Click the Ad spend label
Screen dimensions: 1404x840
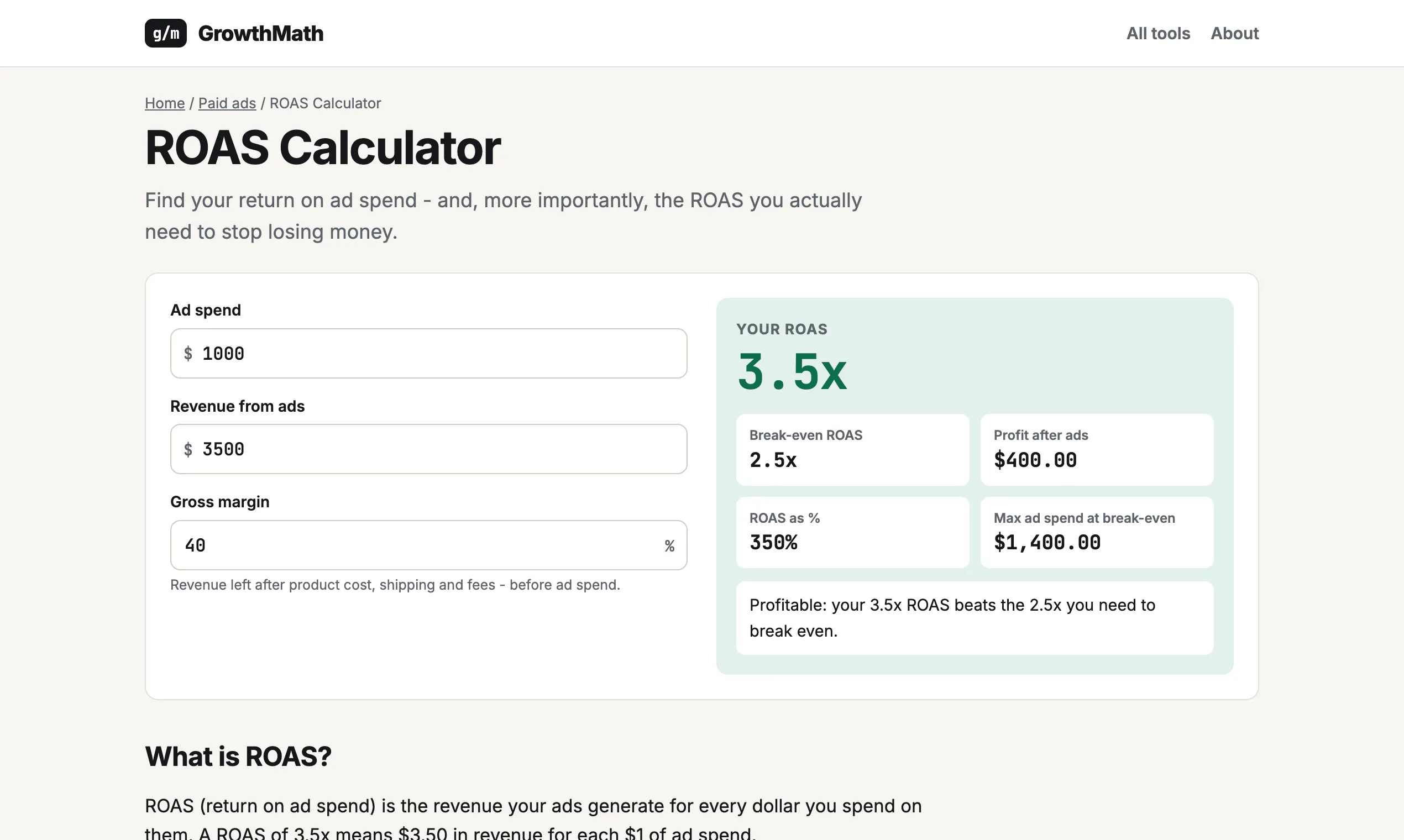click(x=206, y=310)
